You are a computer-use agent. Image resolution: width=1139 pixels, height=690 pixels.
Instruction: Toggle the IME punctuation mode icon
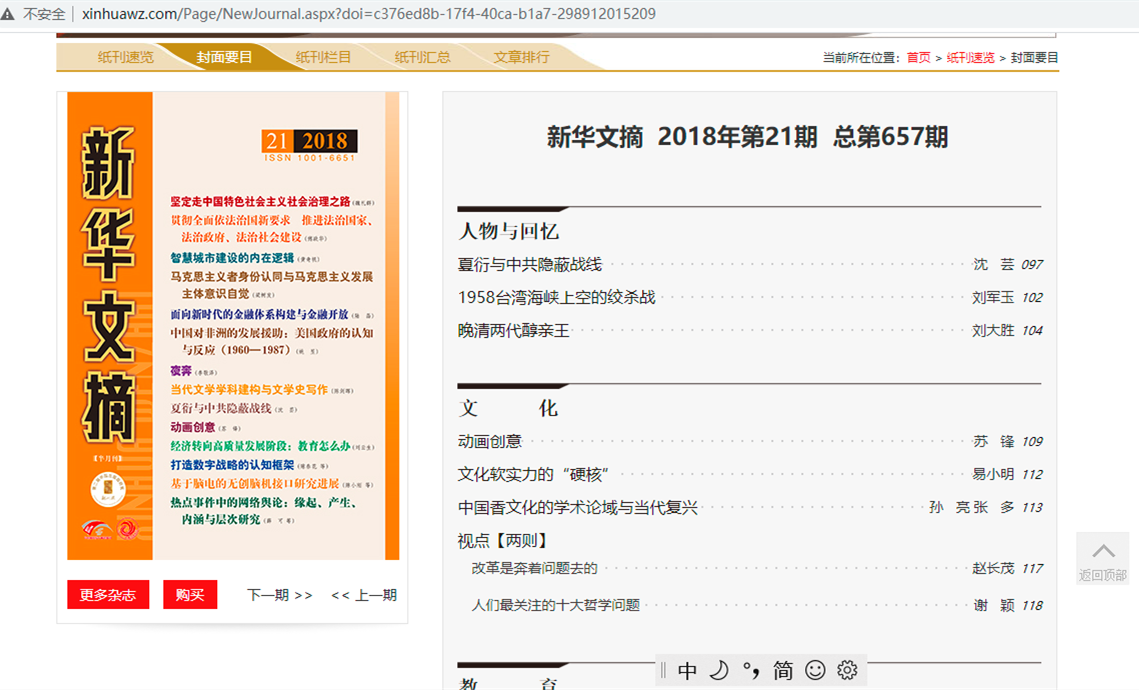pyautogui.click(x=751, y=670)
